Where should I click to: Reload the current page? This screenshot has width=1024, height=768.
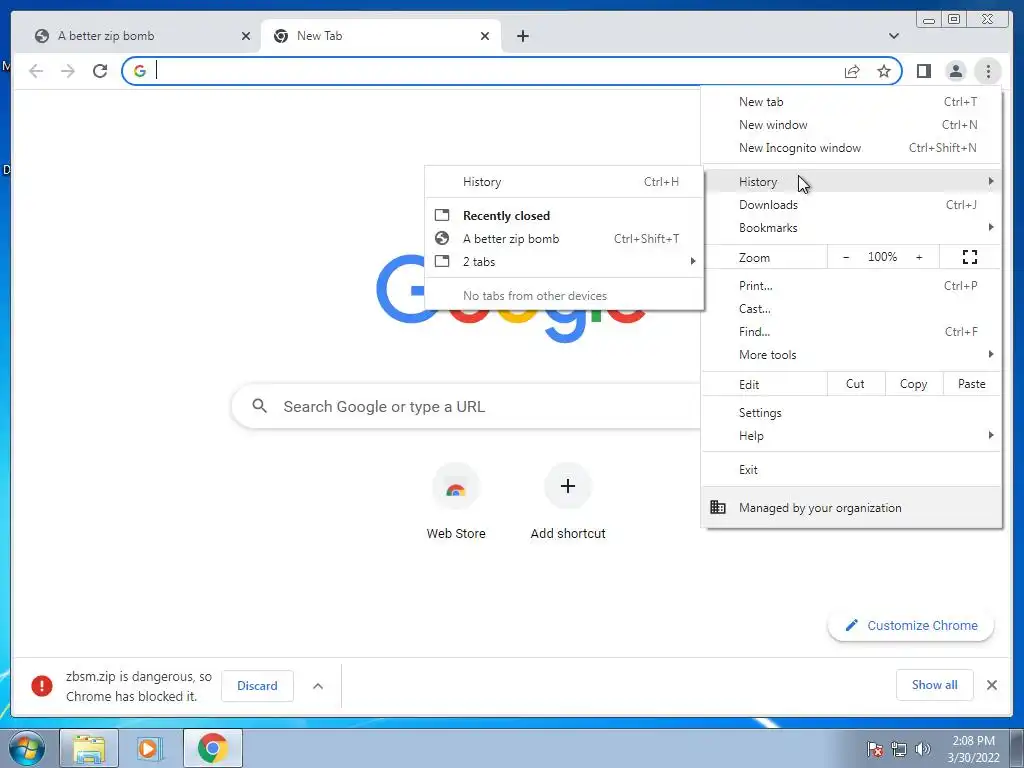[x=100, y=71]
